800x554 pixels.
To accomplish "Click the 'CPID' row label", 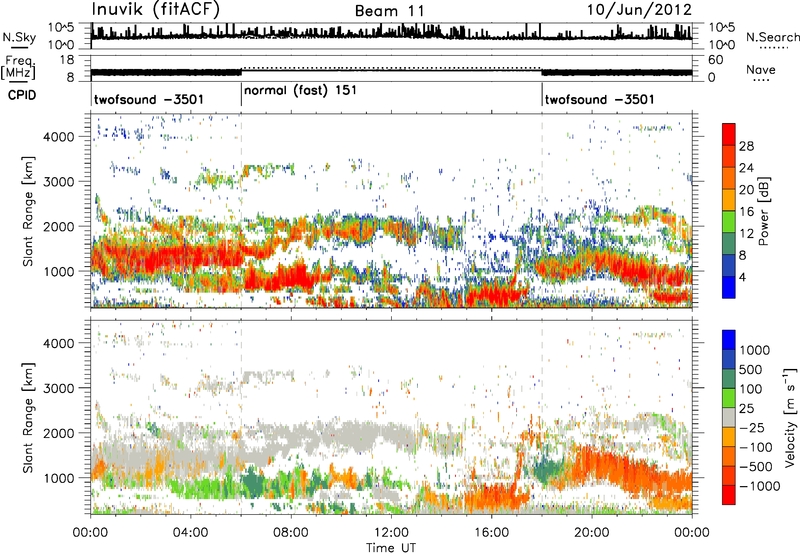I will [22, 95].
